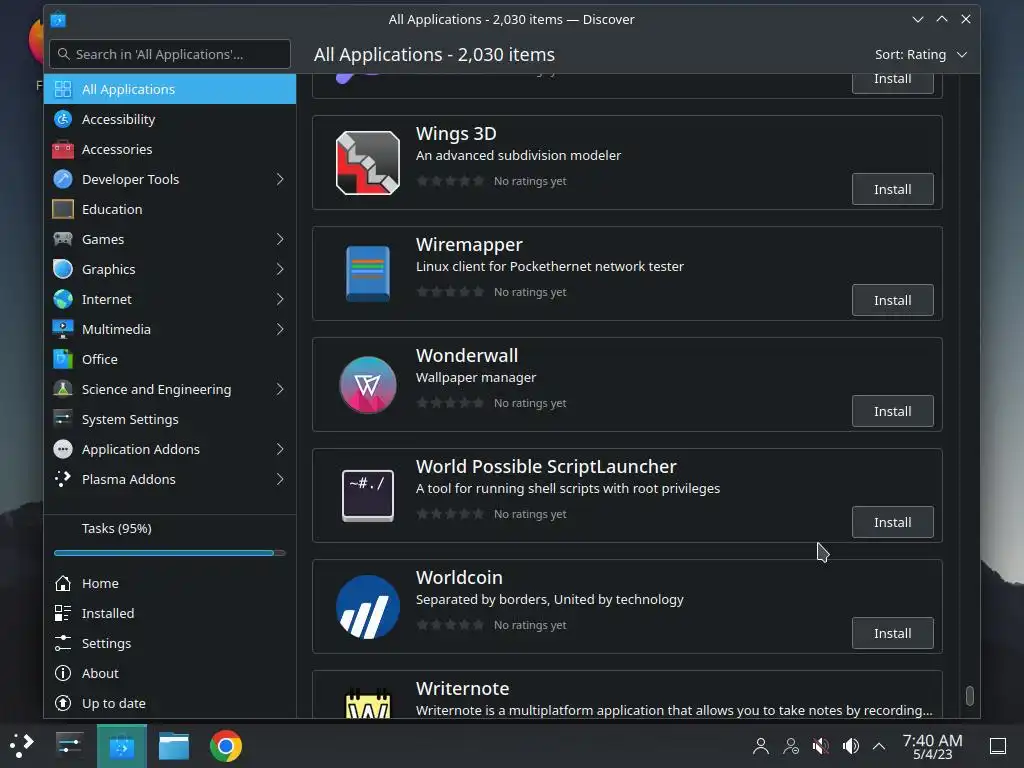Expand Science and Engineering category arrow
The height and width of the screenshot is (768, 1024).
[x=280, y=389]
